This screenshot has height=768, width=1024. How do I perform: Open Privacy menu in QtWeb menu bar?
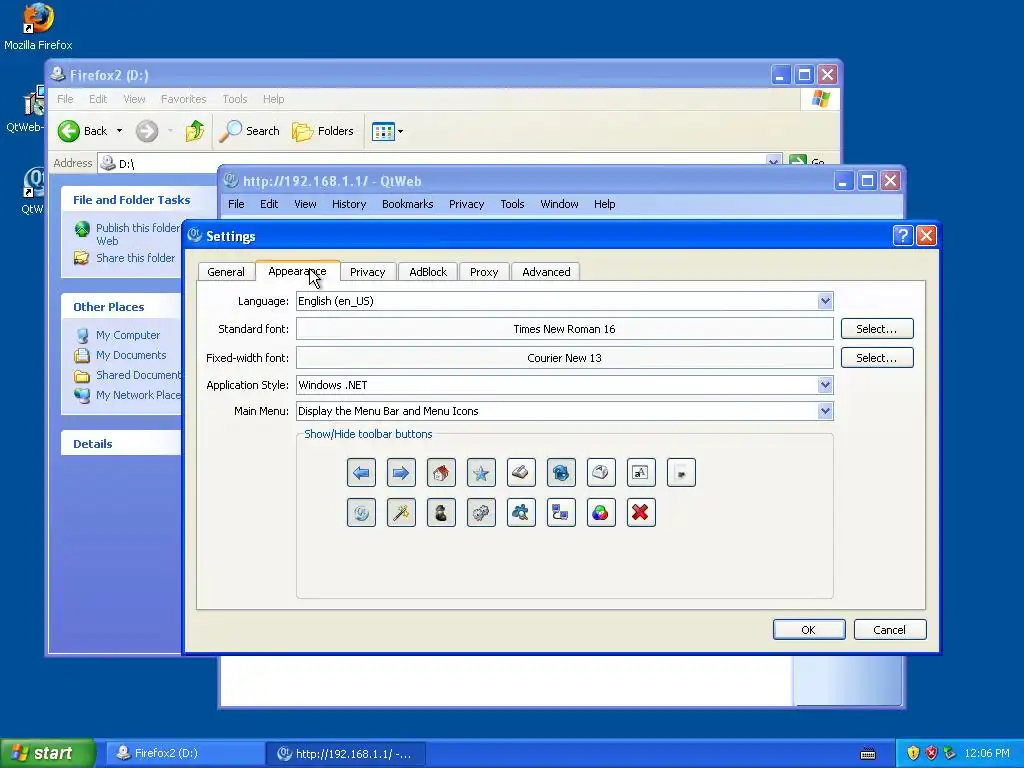point(466,204)
